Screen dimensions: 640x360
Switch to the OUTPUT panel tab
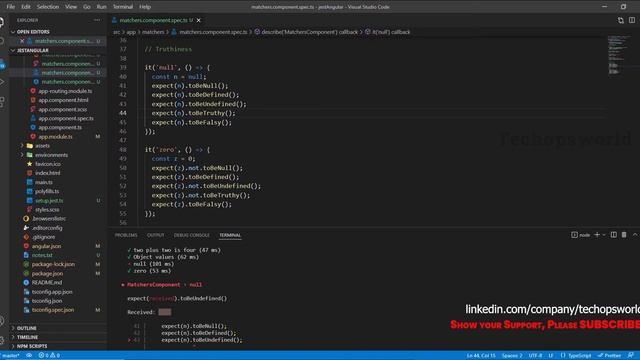tap(156, 235)
